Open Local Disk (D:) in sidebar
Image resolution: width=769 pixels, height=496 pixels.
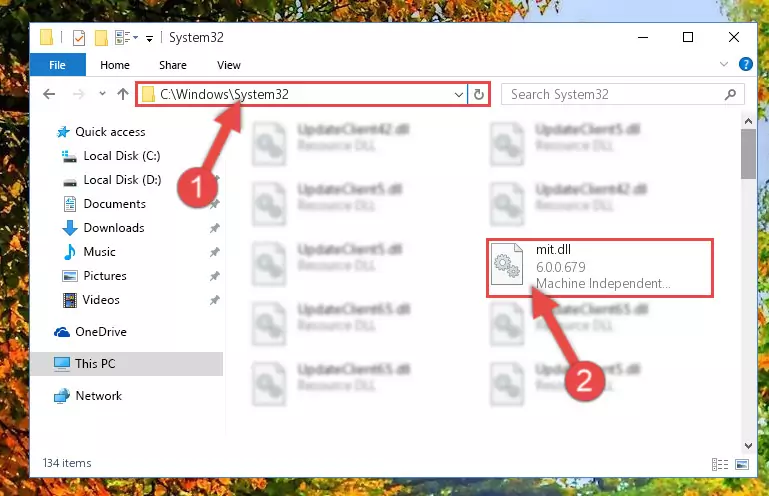[122, 180]
